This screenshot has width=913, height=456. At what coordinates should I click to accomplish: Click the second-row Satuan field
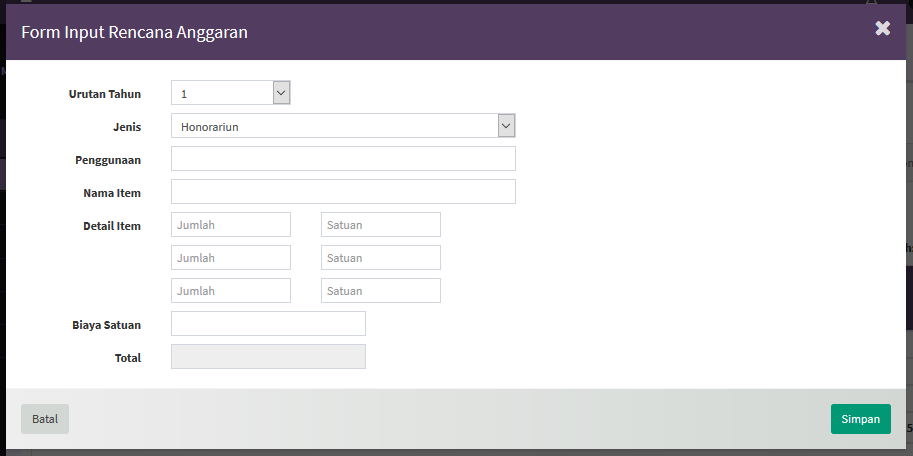pos(381,257)
